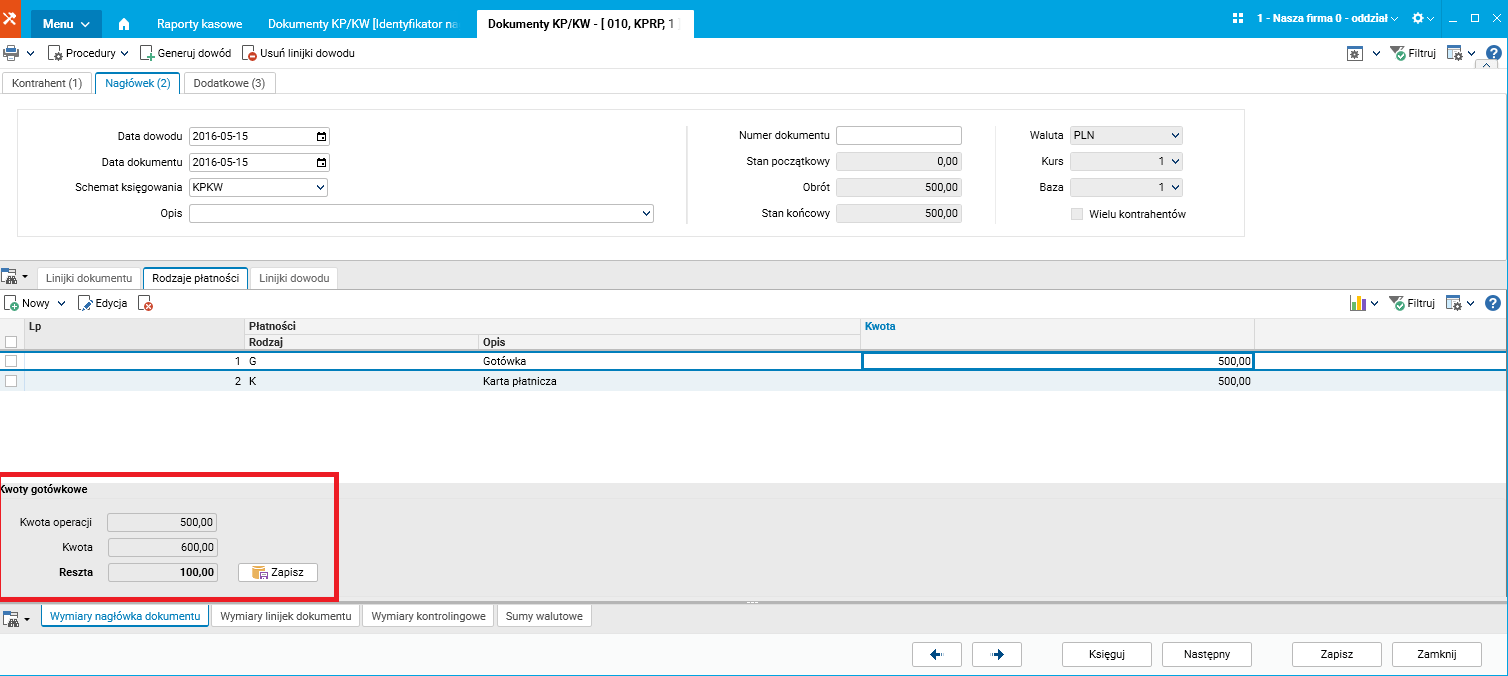Open the Linijki dowodu tab
Viewport: 1508px width, 676px height.
[x=294, y=278]
